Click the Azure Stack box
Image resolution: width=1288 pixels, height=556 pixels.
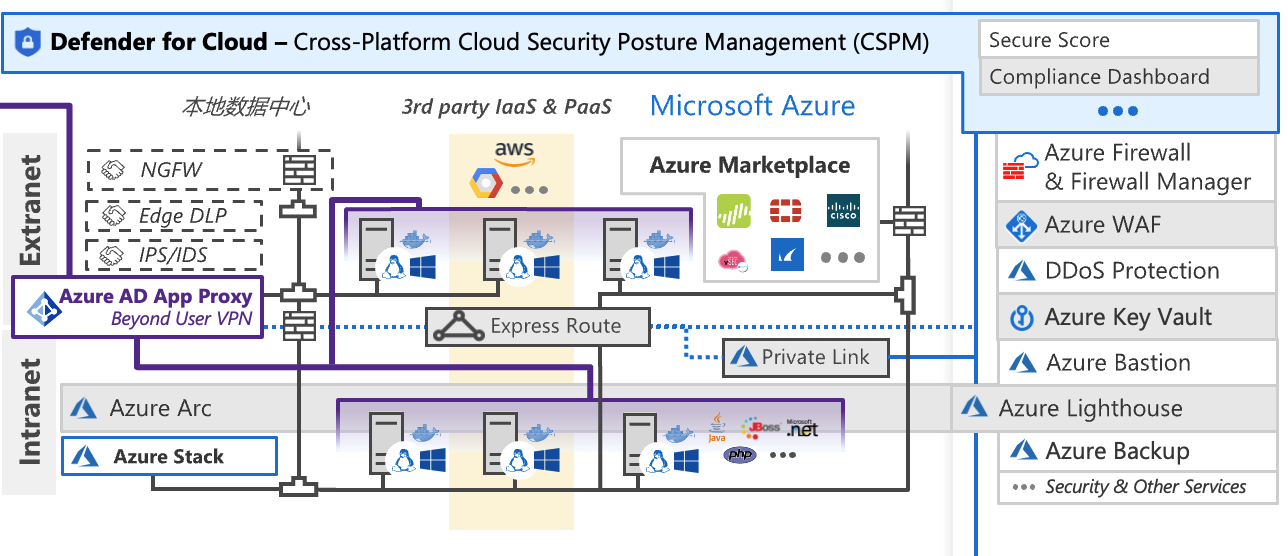(168, 457)
